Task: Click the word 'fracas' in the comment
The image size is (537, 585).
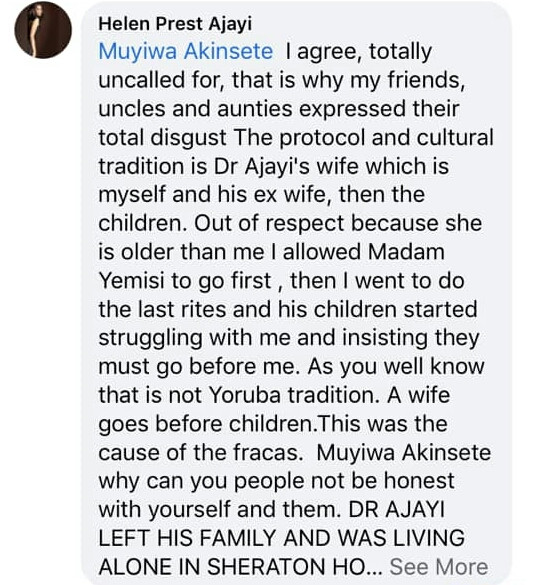Action: pos(266,452)
